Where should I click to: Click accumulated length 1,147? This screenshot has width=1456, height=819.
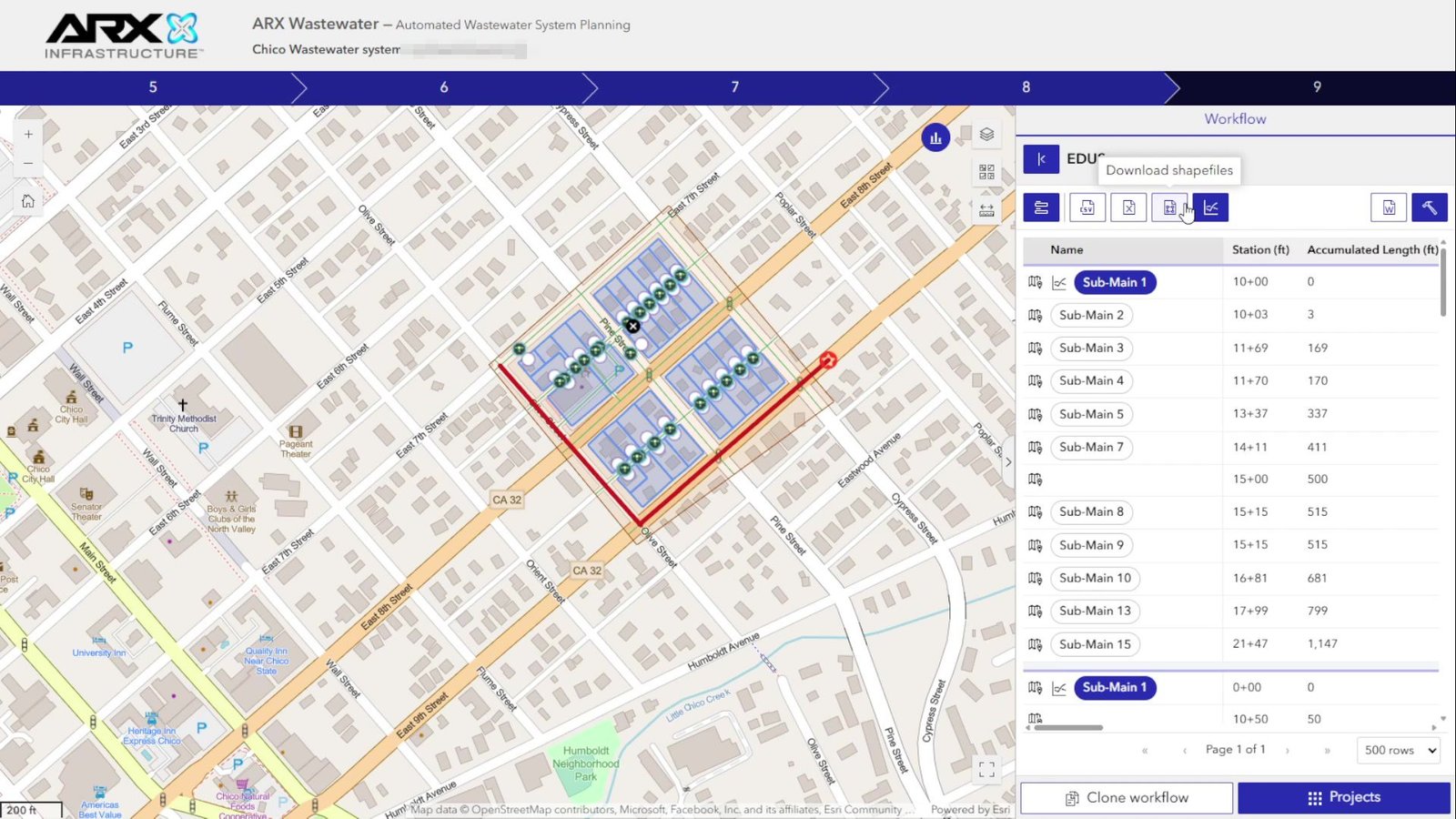pos(1322,643)
